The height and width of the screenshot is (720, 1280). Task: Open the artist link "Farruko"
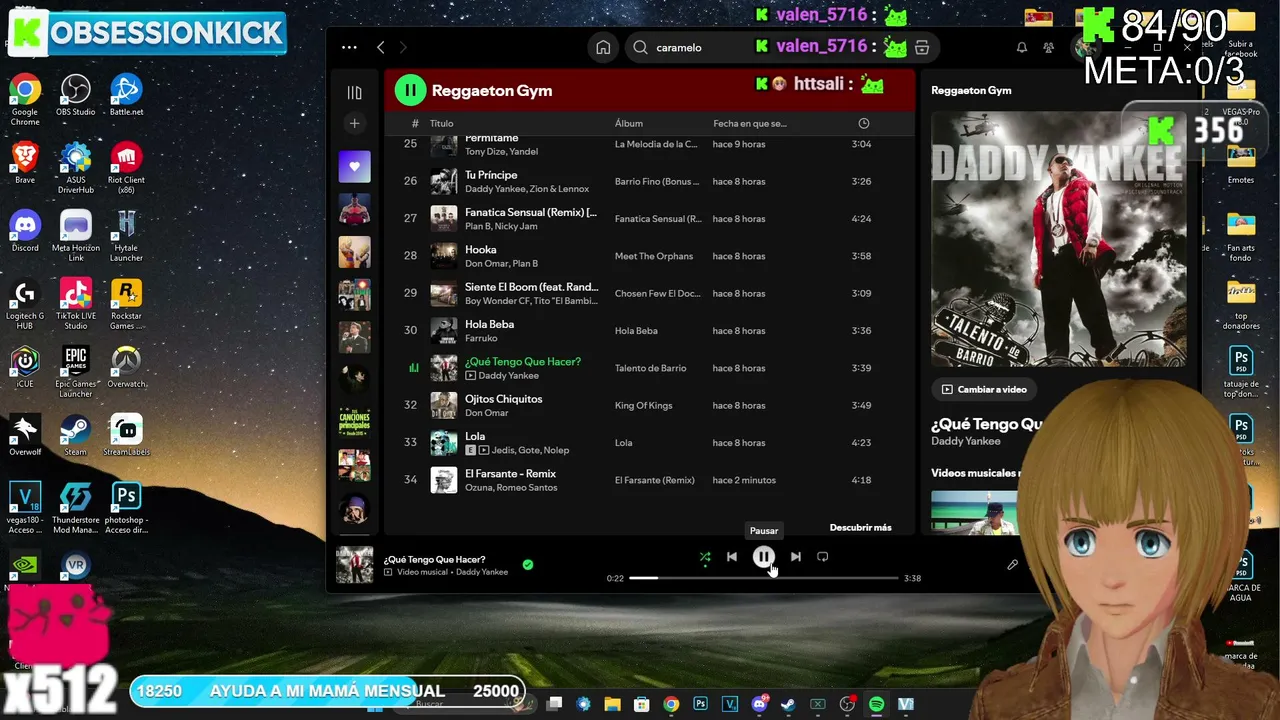(481, 338)
